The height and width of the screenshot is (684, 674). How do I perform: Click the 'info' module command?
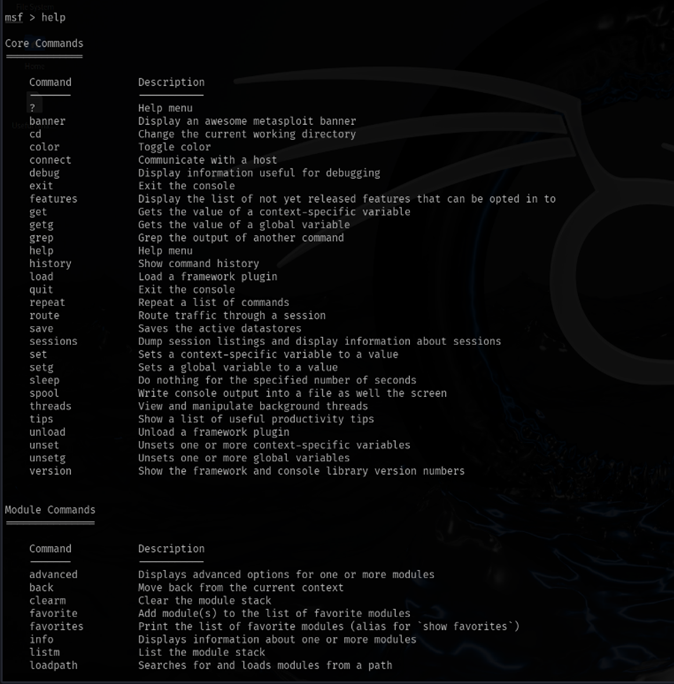click(x=41, y=640)
